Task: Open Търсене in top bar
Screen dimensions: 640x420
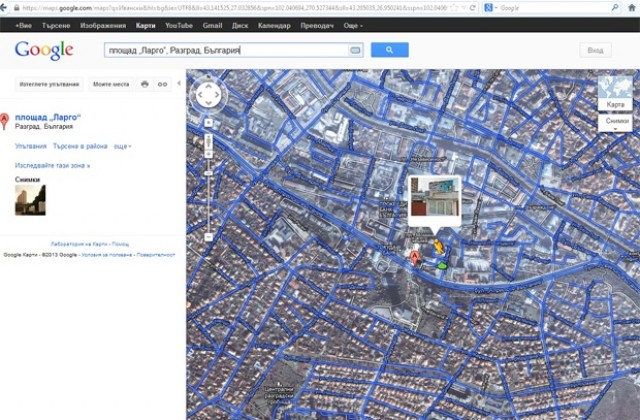Action: (x=56, y=25)
